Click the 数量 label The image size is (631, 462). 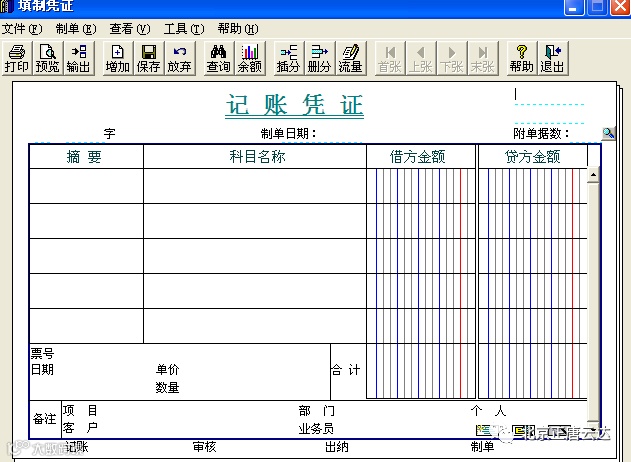point(167,388)
